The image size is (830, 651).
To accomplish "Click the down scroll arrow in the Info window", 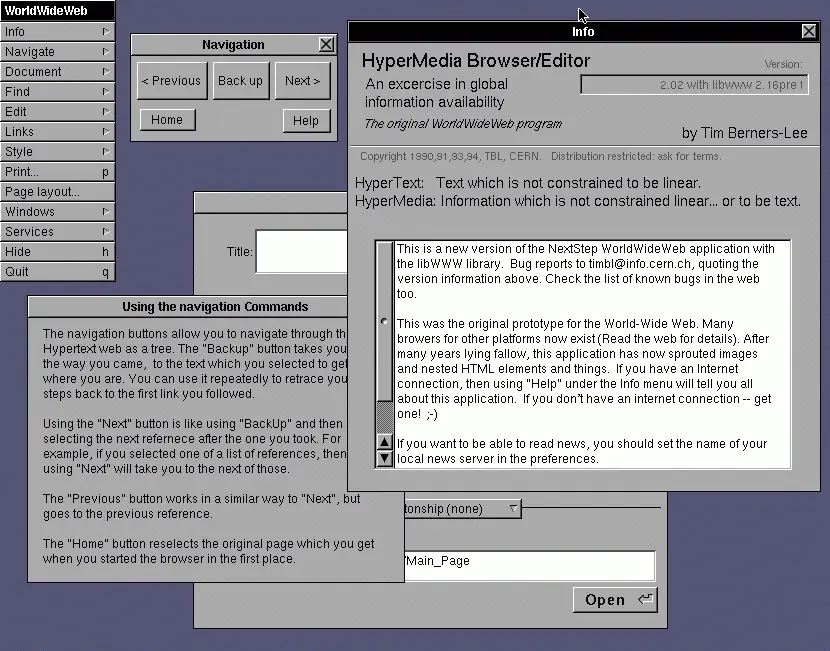I will point(384,457).
